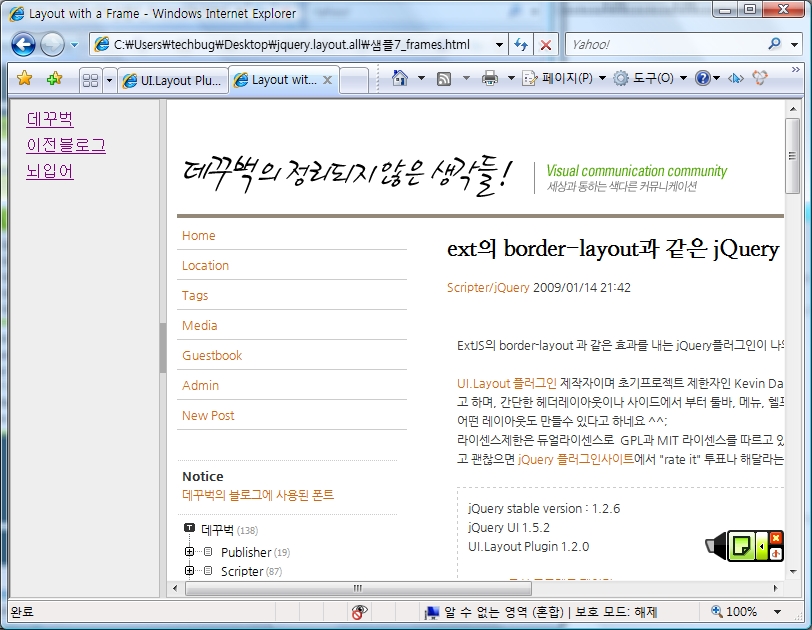This screenshot has width=812, height=630.
Task: Expand the address bar history dropdown
Action: [499, 45]
